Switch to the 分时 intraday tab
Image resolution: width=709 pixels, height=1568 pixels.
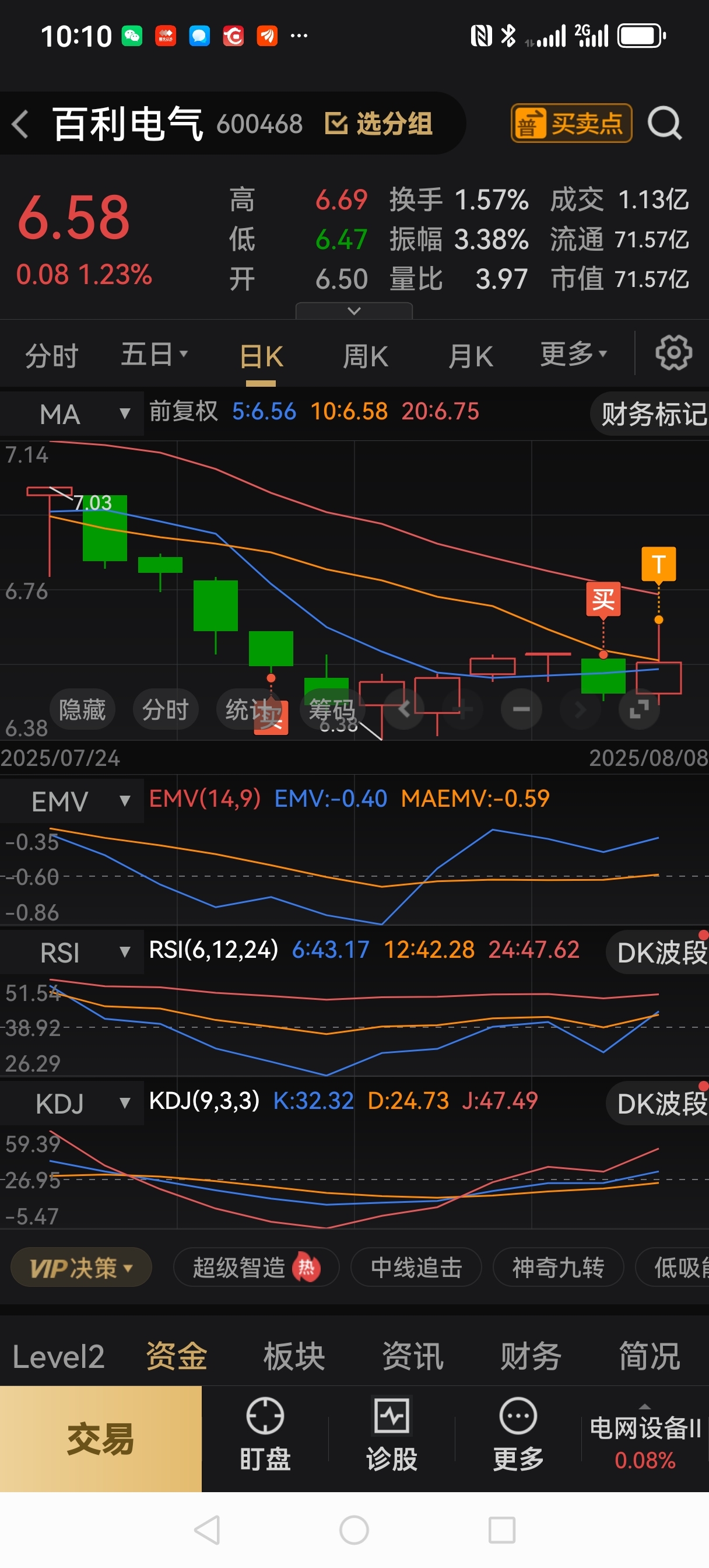[x=52, y=355]
